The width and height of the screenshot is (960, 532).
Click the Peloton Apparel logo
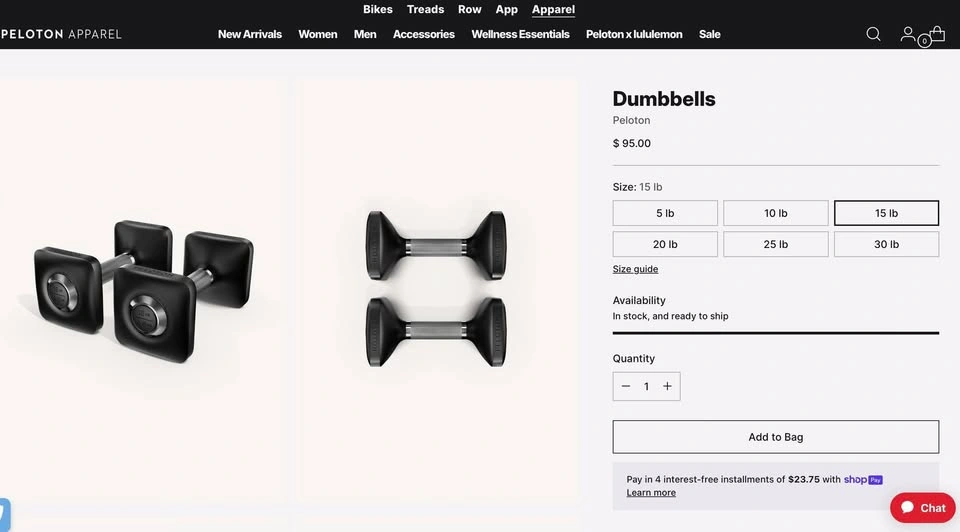61,34
